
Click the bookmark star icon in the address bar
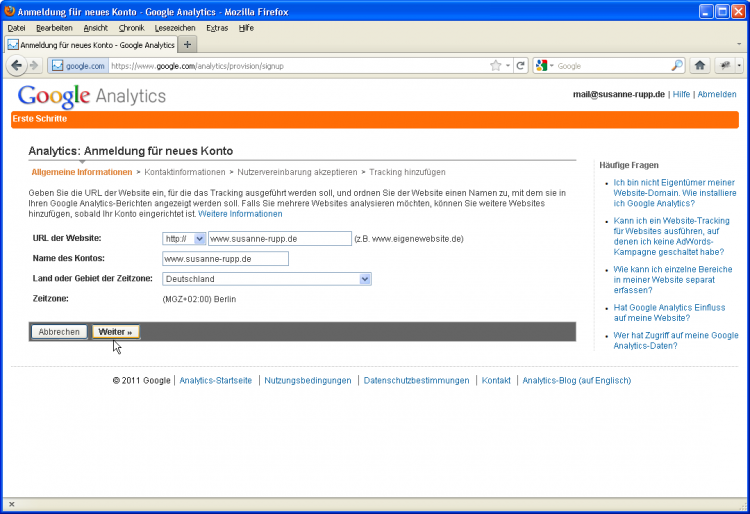point(496,66)
